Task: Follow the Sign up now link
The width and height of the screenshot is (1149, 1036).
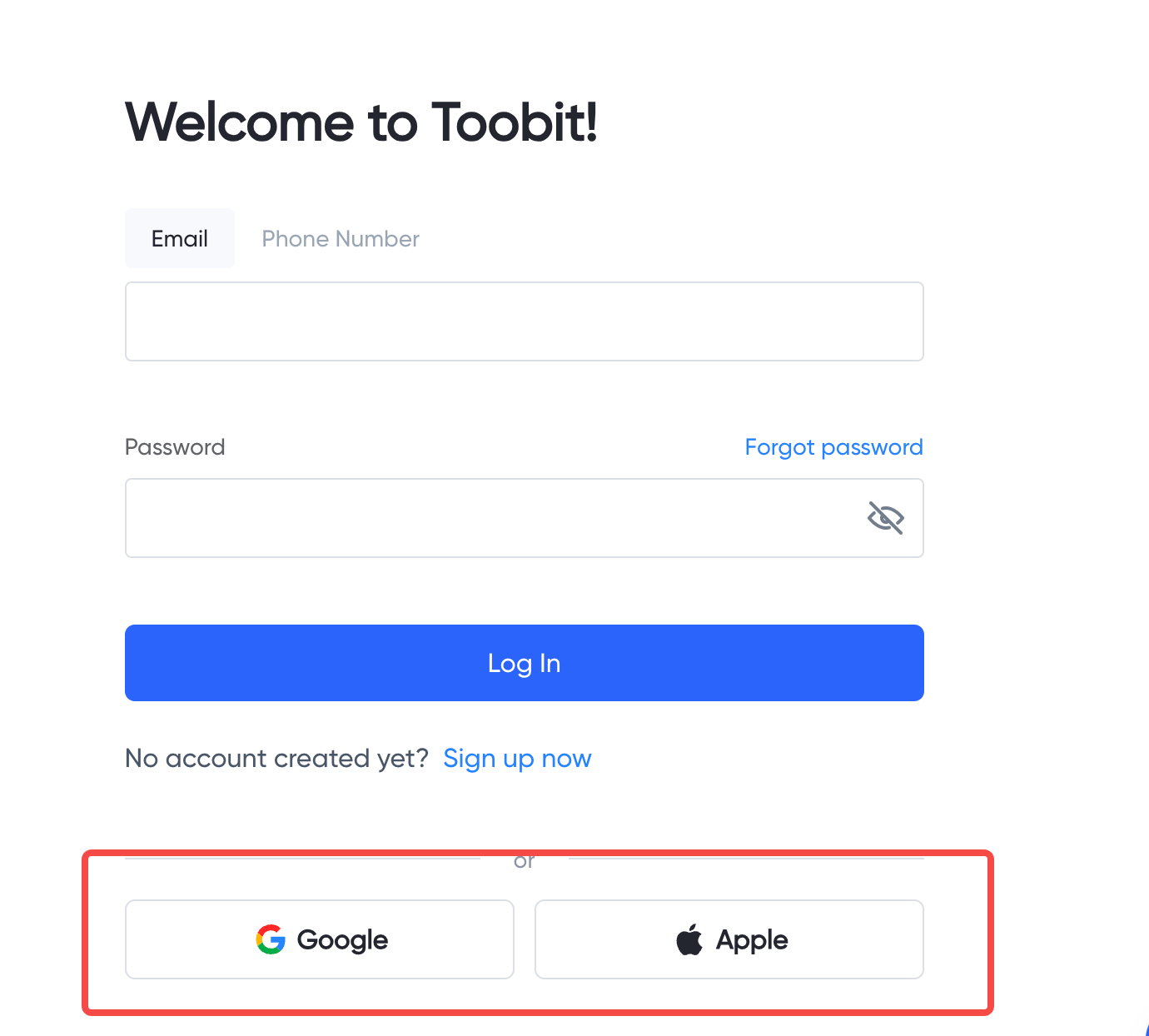Action: tap(517, 759)
